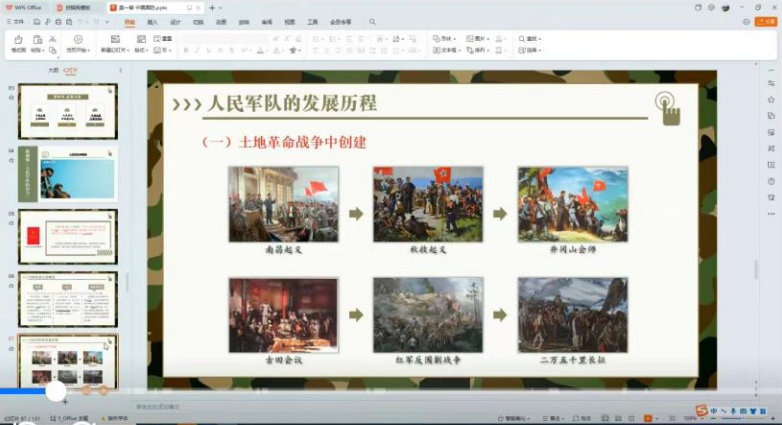782x425 pixels.
Task: Select slide 05 thumbnail with red flag
Action: click(x=68, y=237)
